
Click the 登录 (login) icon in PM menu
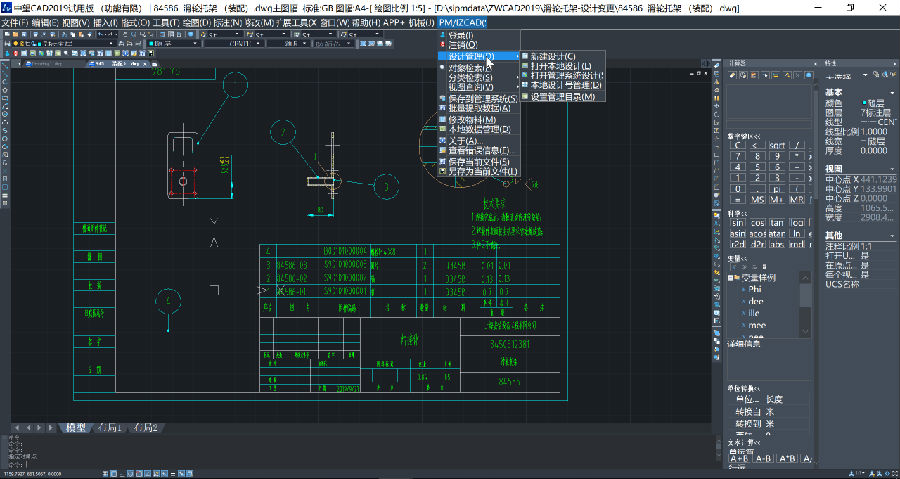coord(444,35)
